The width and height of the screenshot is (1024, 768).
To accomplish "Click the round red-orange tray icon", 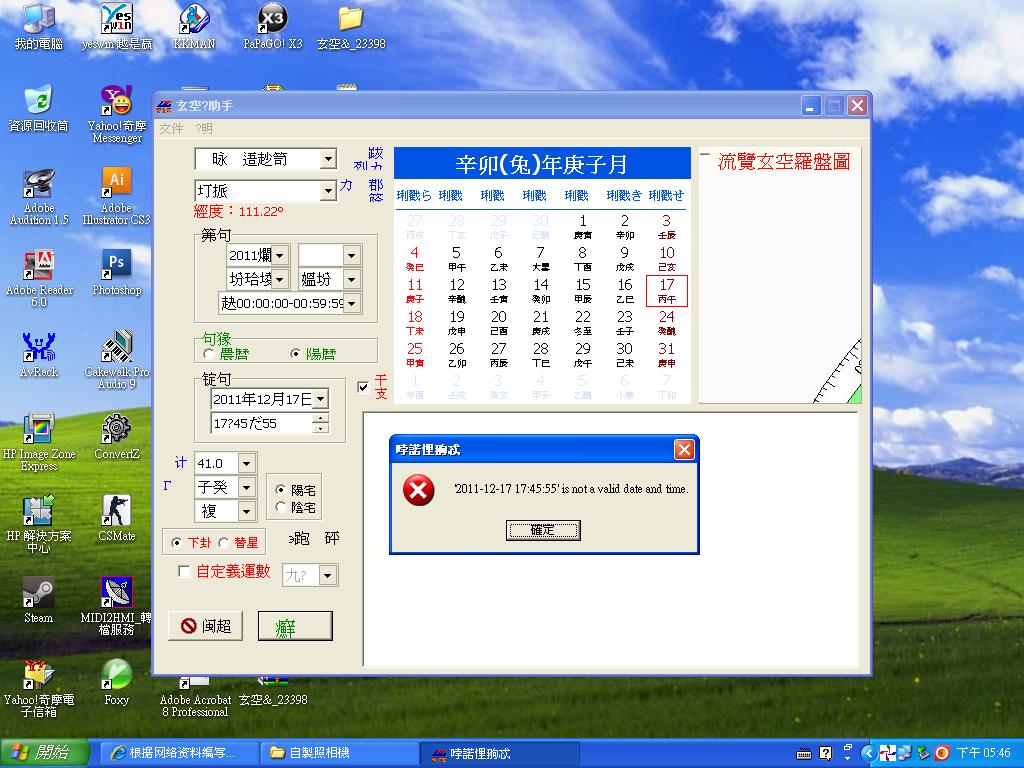I will (942, 754).
